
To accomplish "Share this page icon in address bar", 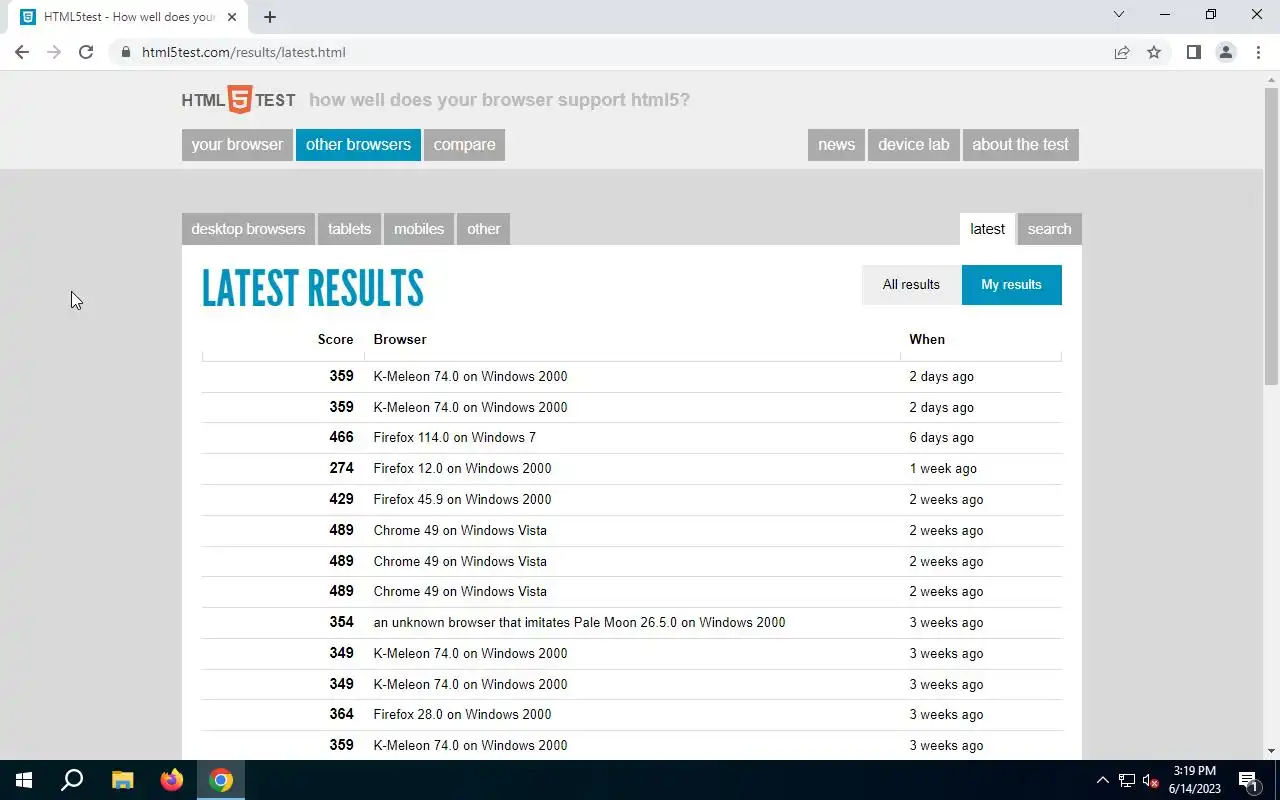I will (x=1122, y=52).
